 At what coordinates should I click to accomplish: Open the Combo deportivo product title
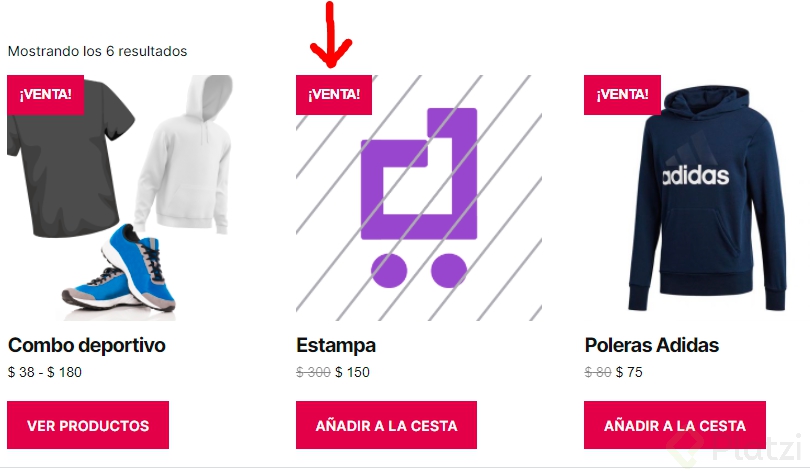87,345
